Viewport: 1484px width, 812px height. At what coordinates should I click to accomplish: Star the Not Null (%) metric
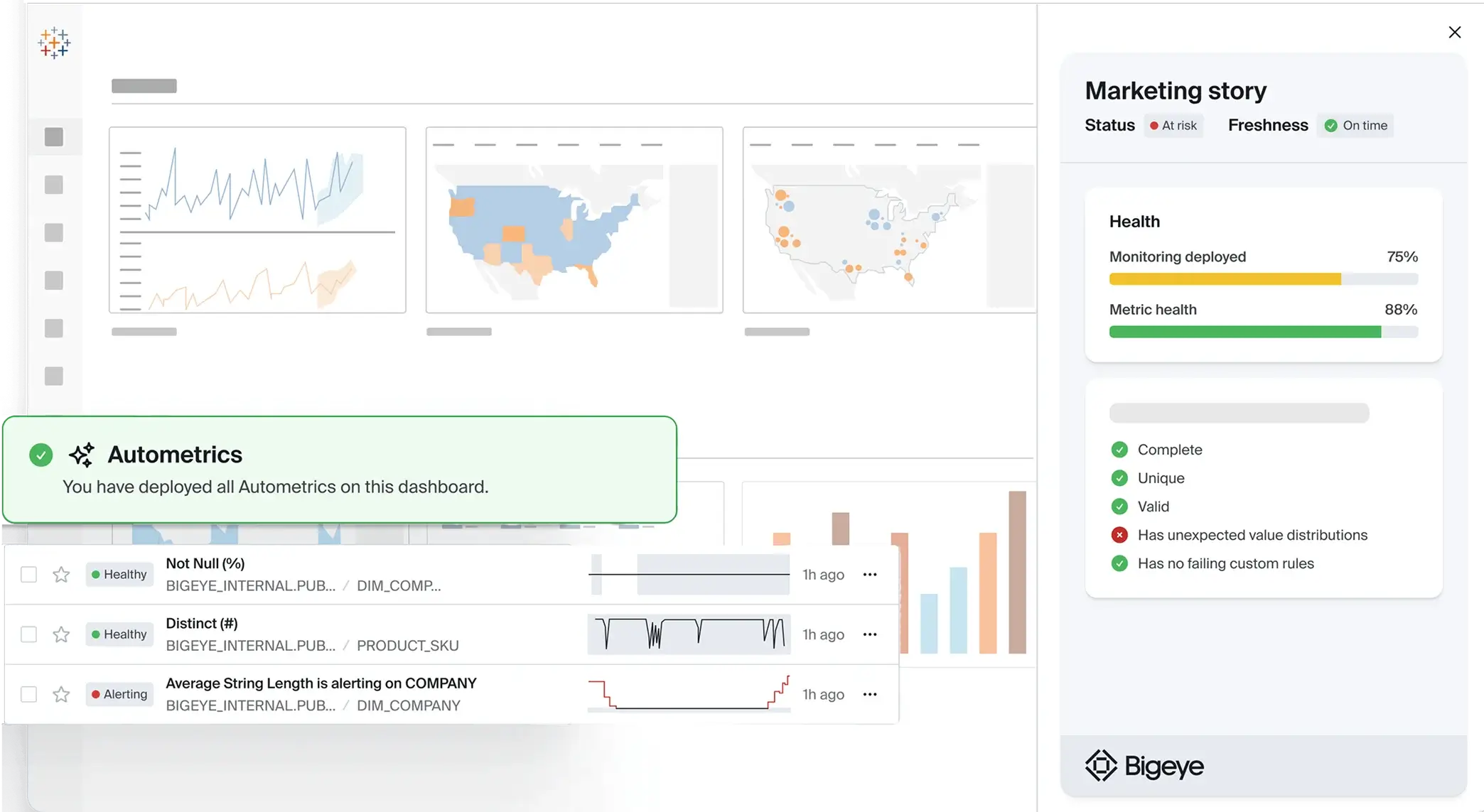point(61,575)
